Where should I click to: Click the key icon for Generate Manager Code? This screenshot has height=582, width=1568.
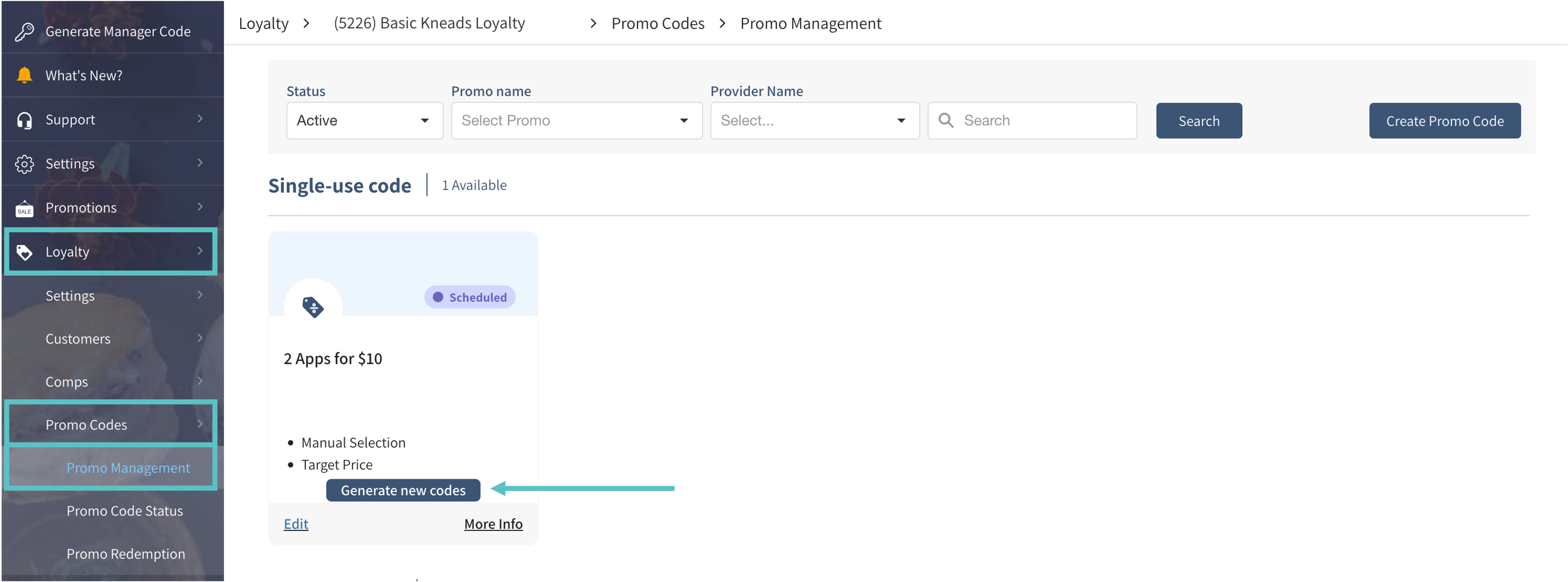[24, 32]
